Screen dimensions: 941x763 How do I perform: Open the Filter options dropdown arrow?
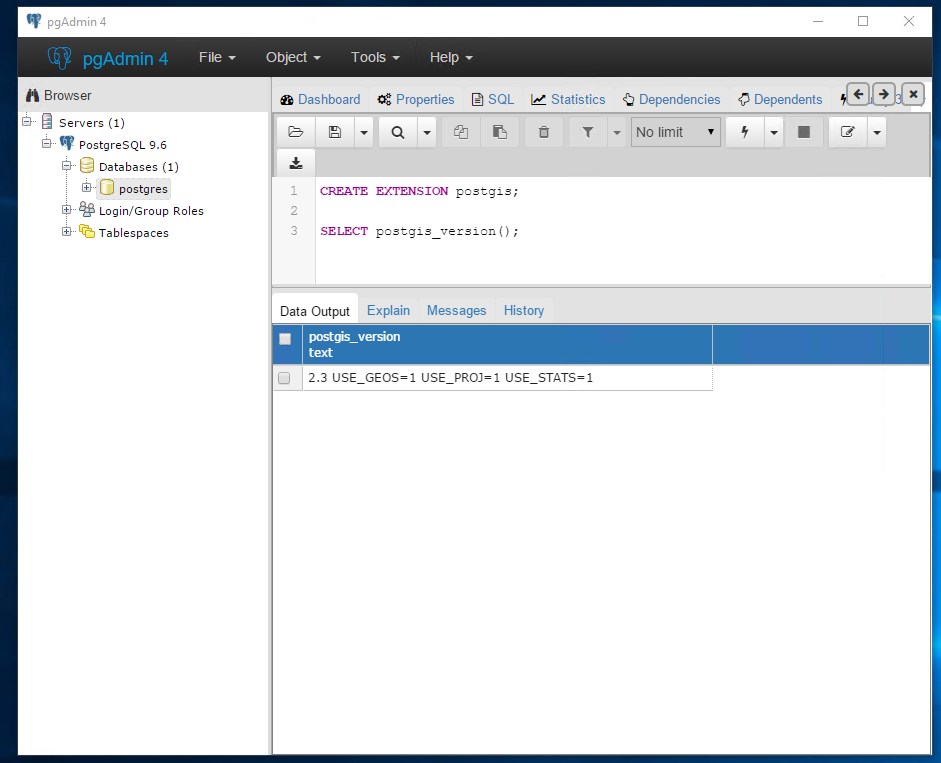(616, 132)
